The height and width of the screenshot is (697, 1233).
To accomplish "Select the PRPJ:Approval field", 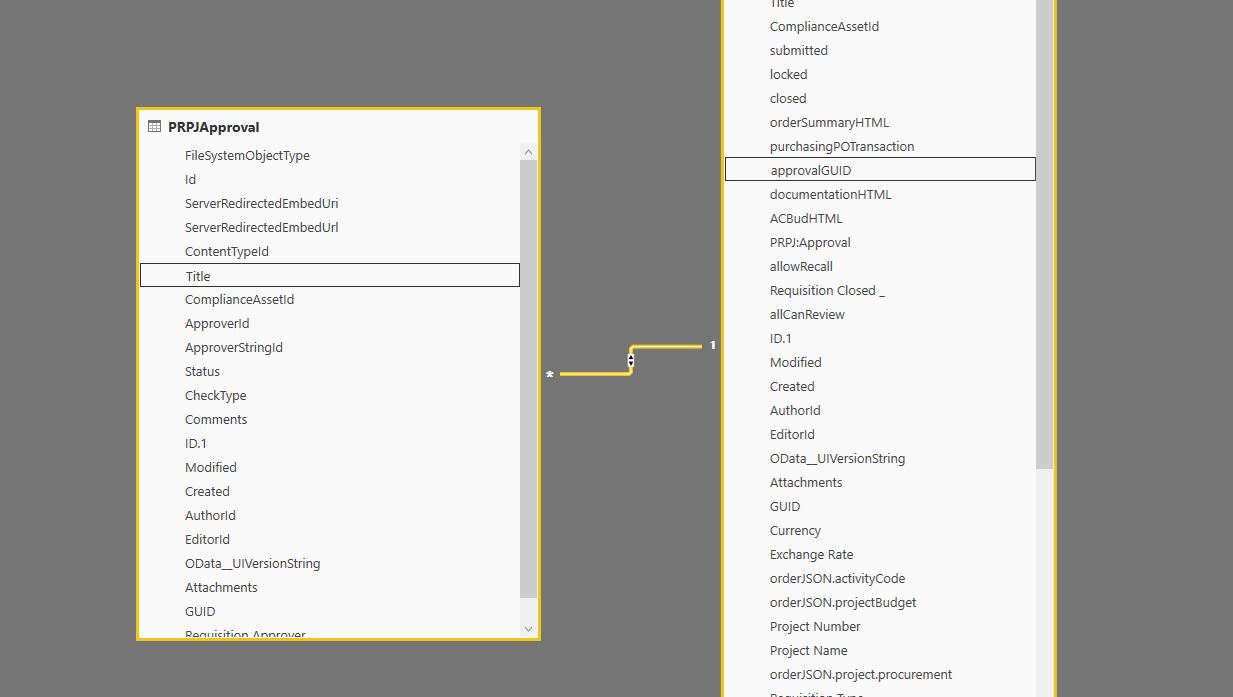I will click(810, 242).
